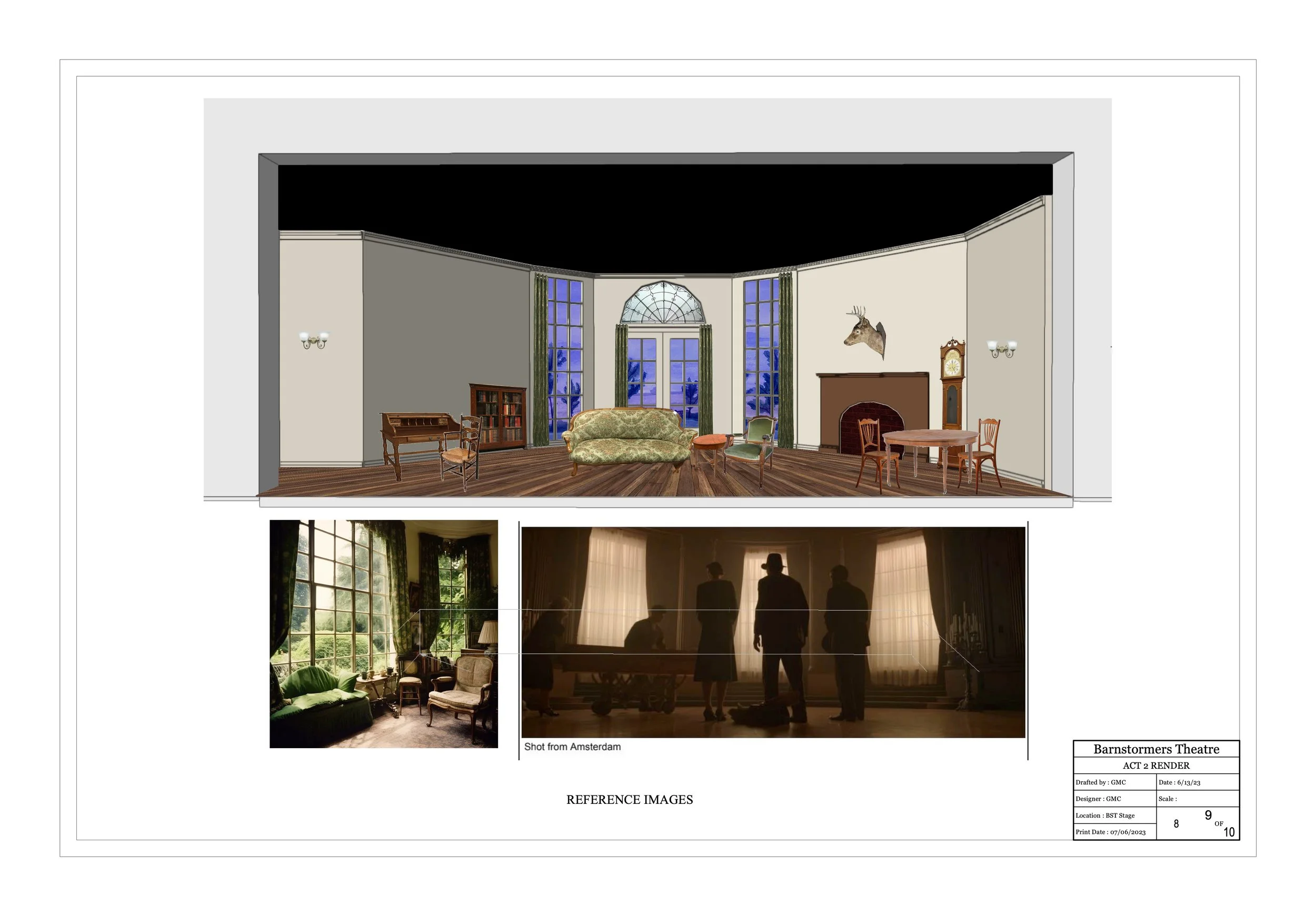
Task: Click the "Date : 6/13/23" field
Action: 1179,782
